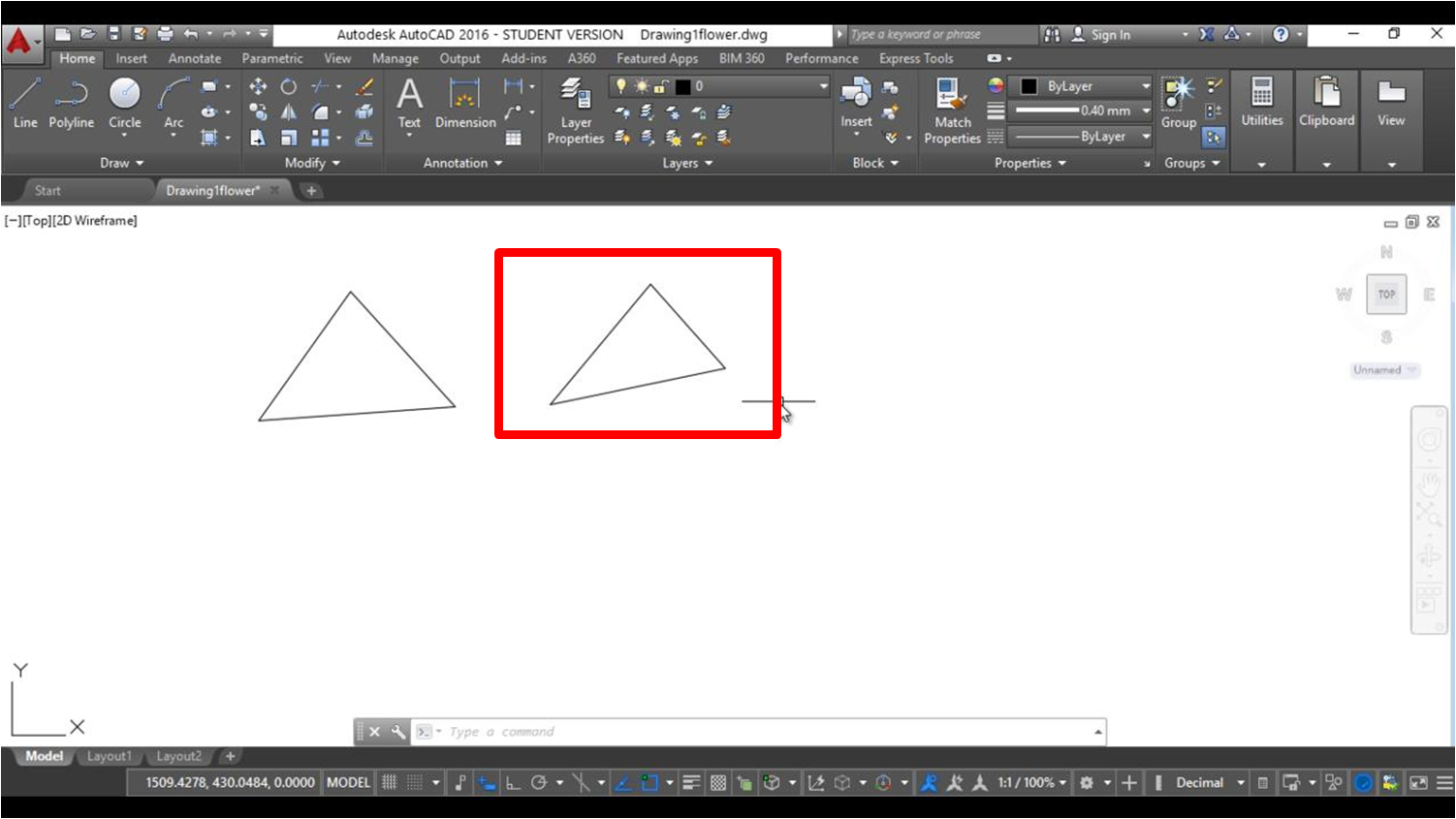Open the Manage ribbon tab

396,58
